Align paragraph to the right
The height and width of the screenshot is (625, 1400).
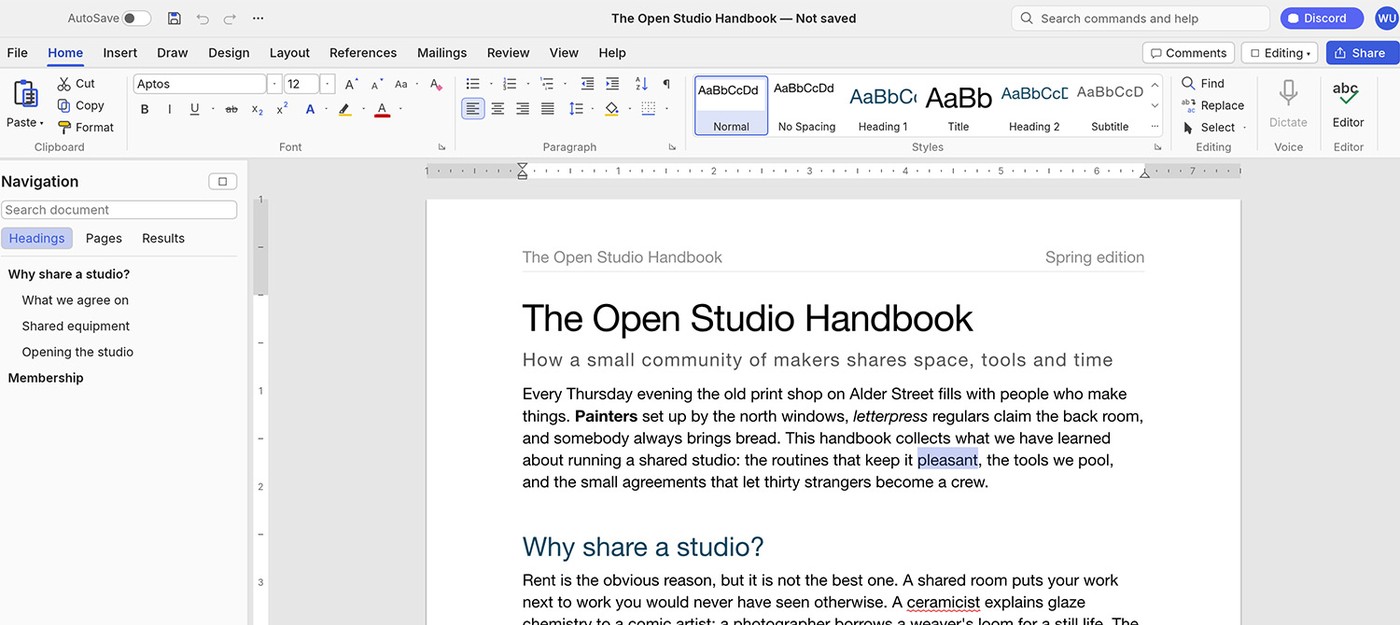tap(522, 109)
